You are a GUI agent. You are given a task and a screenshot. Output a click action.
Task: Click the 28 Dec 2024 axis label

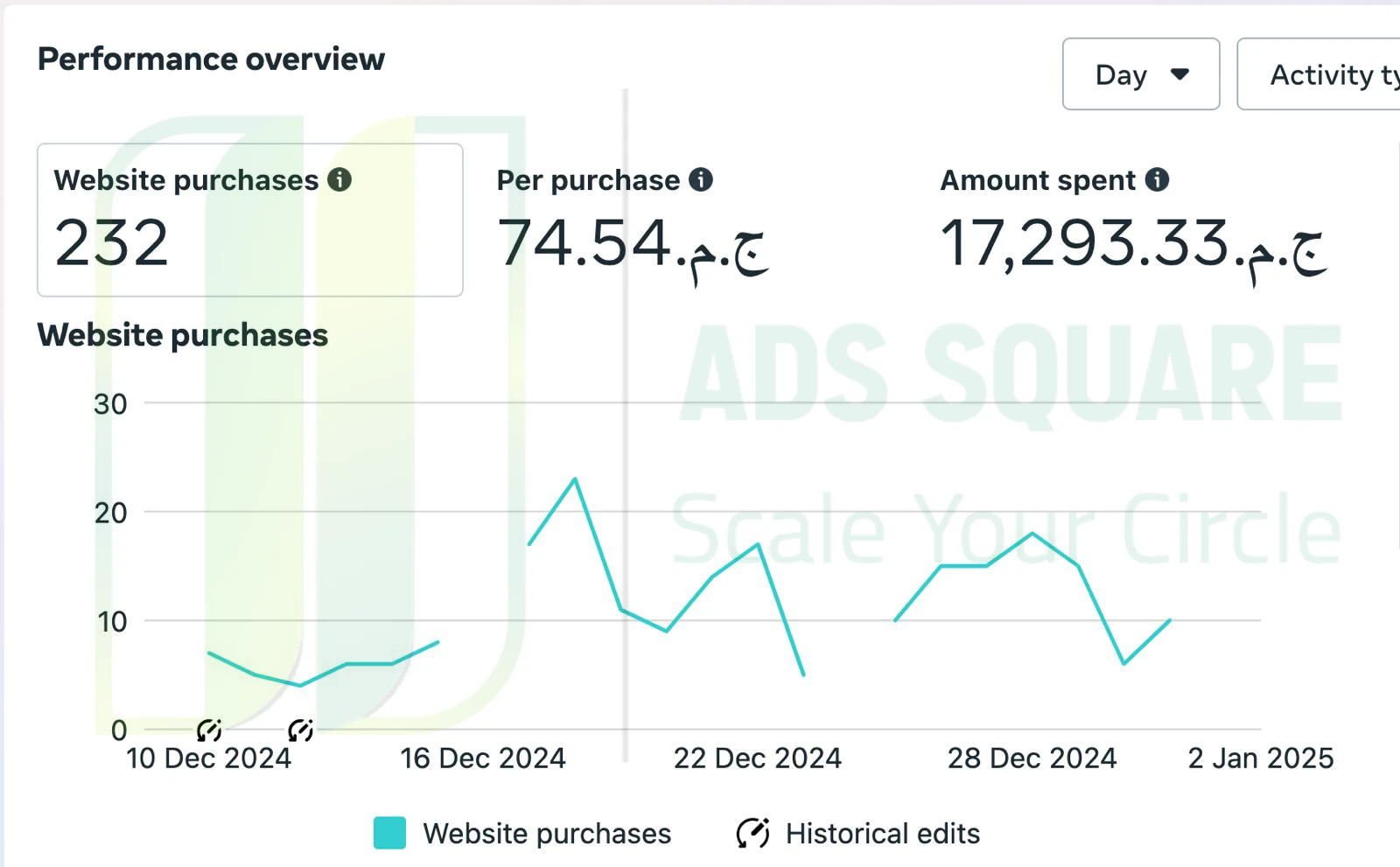1032,758
